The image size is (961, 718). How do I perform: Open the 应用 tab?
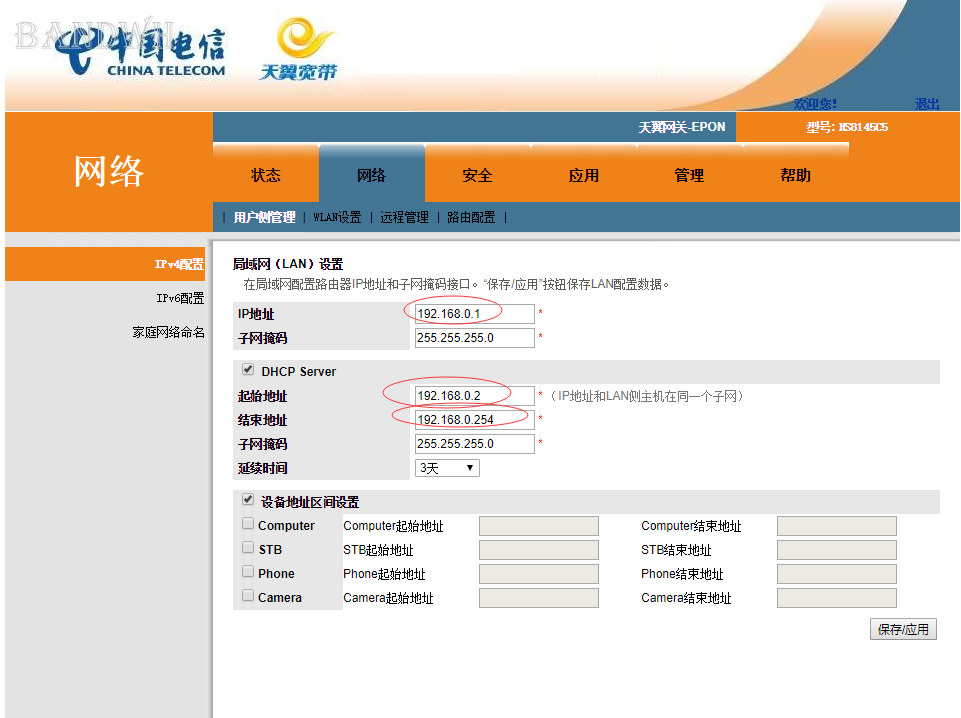(583, 176)
